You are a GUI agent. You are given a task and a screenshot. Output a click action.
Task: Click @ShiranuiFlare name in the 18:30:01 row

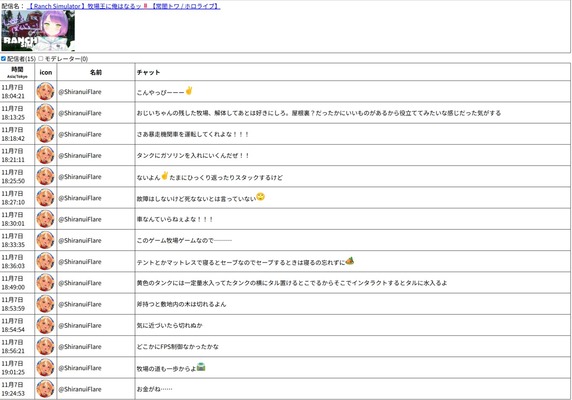tap(80, 219)
